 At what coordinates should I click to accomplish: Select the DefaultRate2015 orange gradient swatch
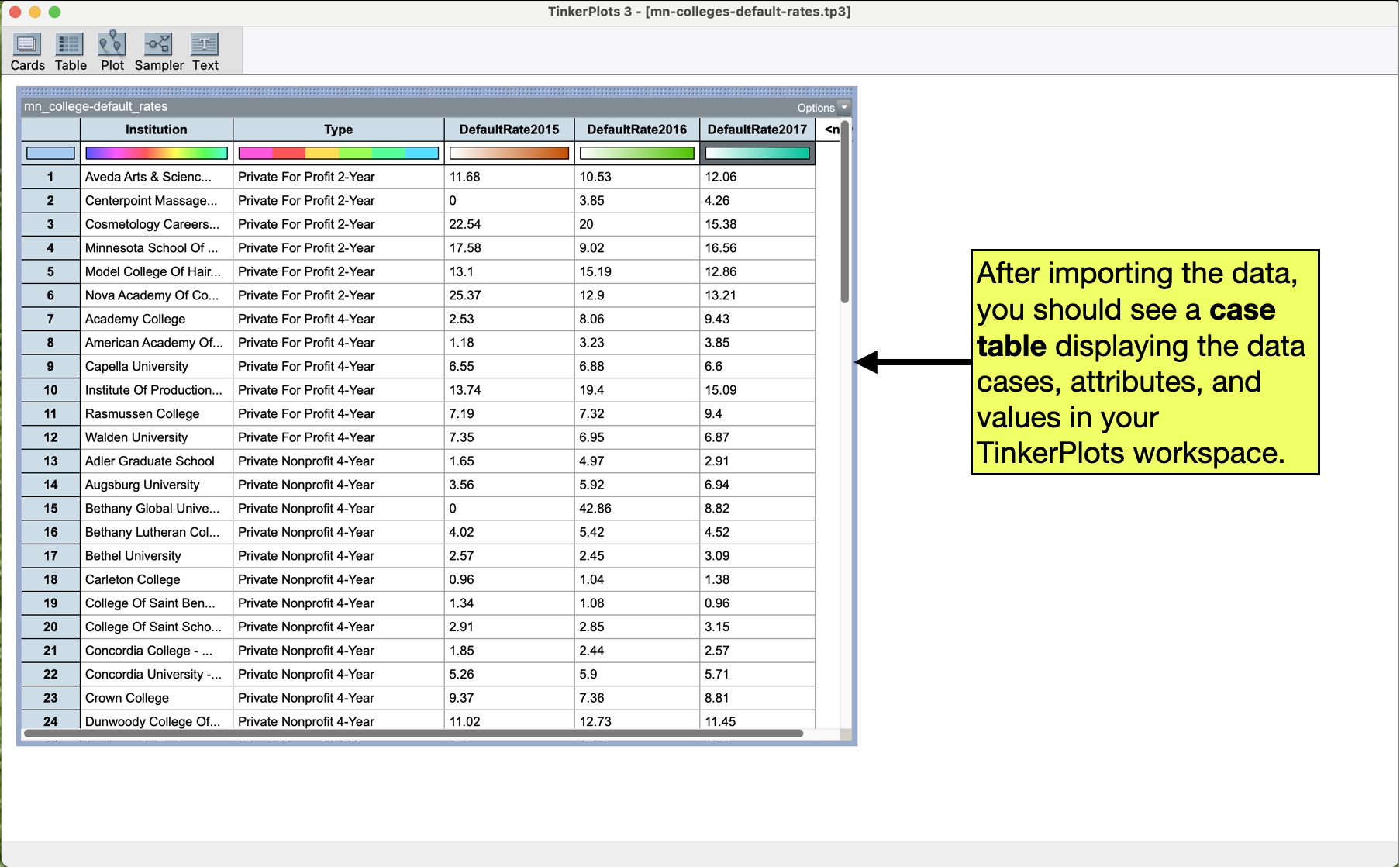(509, 154)
